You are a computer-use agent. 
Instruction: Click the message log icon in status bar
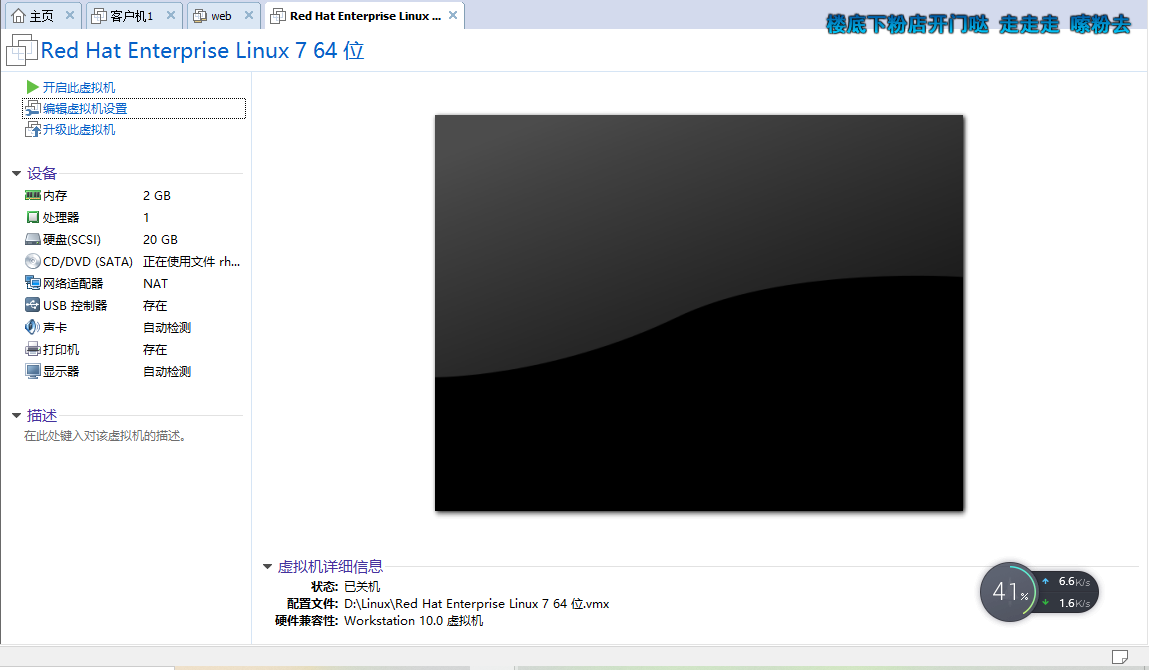pos(1120,657)
